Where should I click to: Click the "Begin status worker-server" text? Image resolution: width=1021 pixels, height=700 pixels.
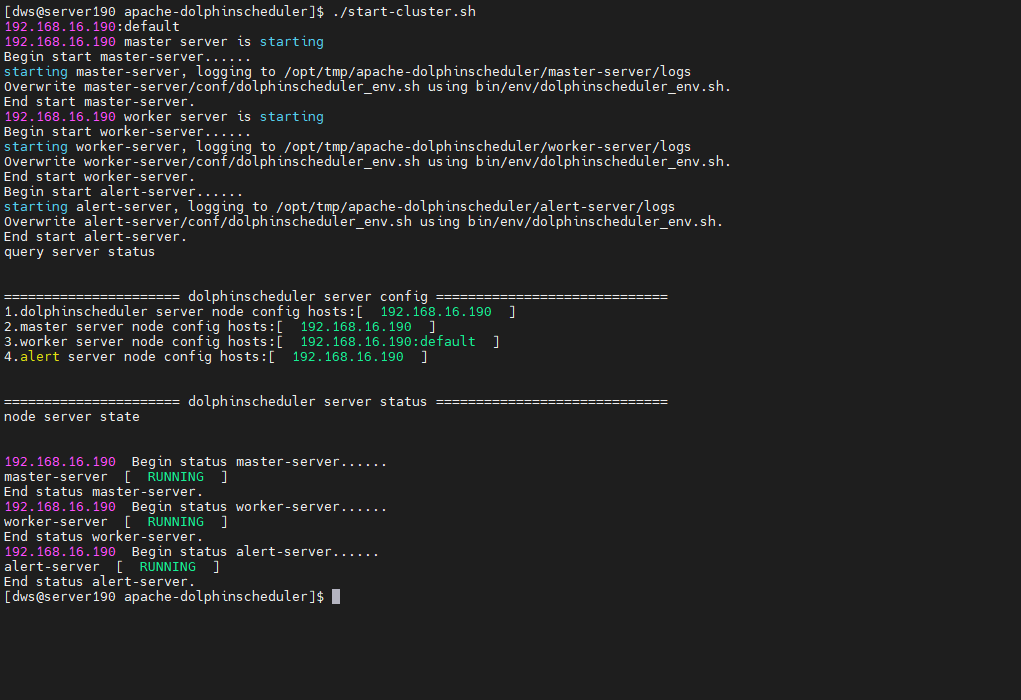259,507
